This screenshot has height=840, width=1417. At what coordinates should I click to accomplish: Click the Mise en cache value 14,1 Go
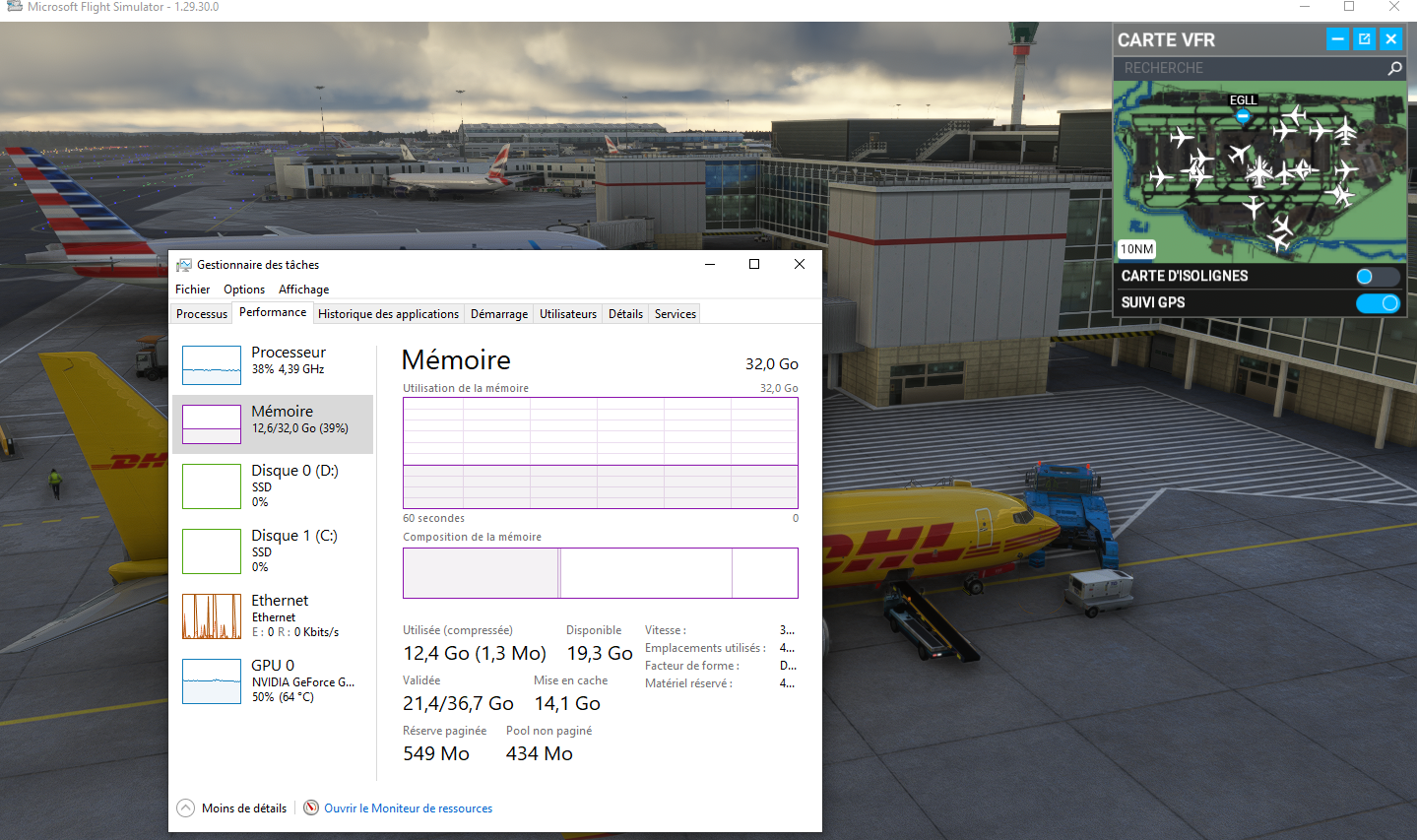tap(567, 703)
